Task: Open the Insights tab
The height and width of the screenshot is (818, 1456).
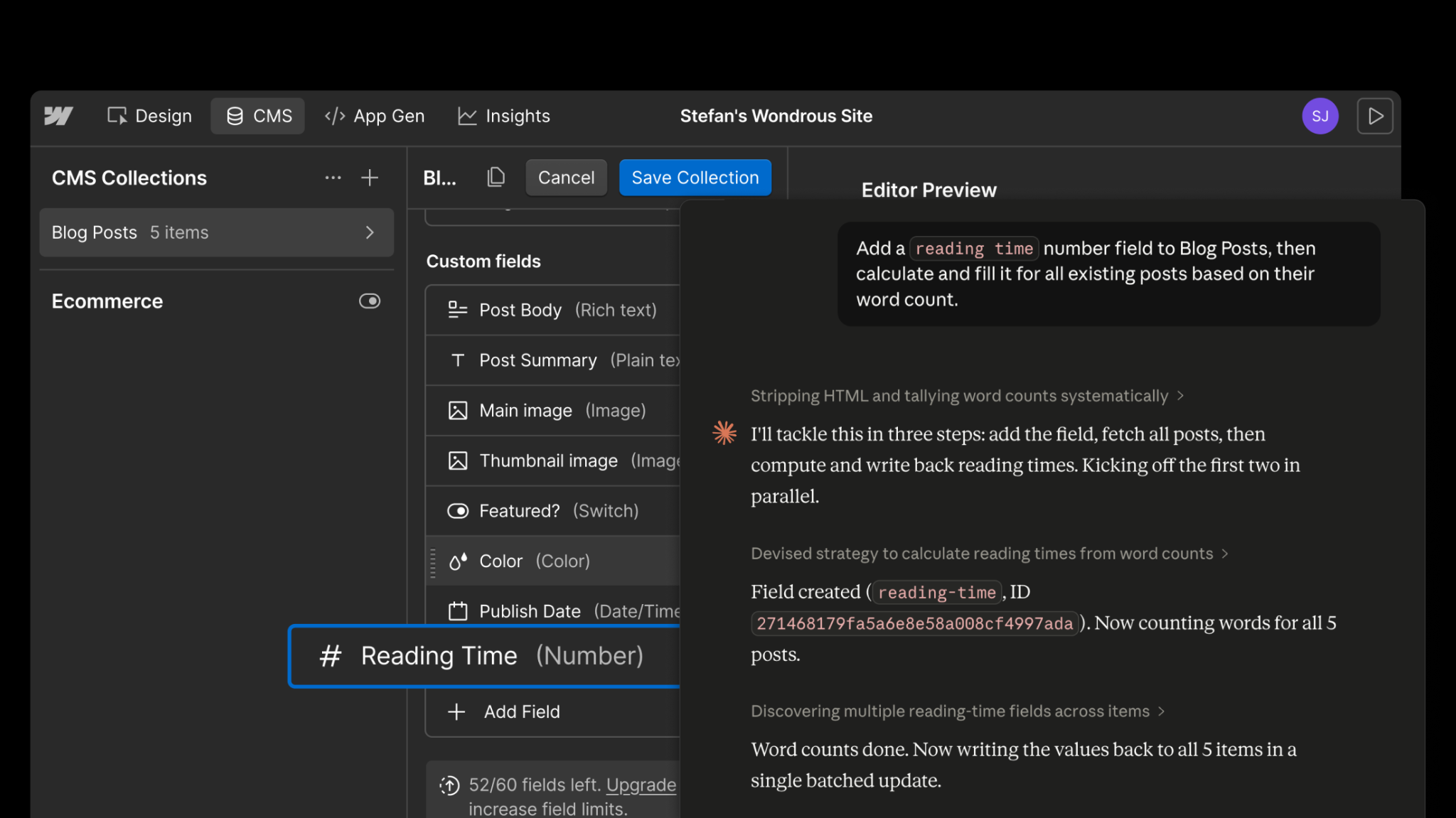Action: click(504, 116)
